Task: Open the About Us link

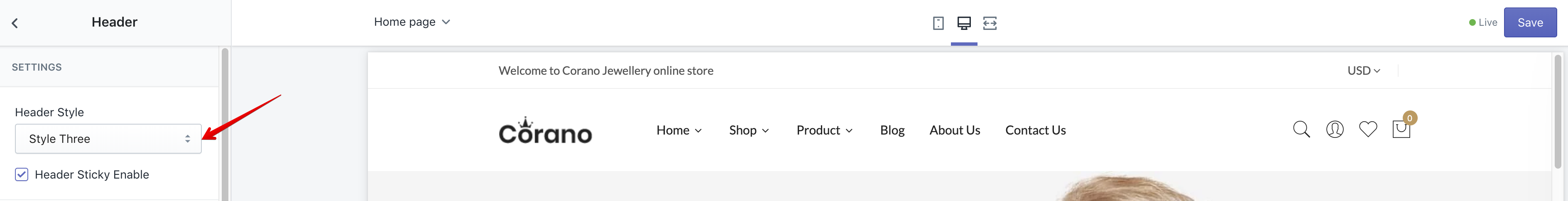Action: [954, 130]
